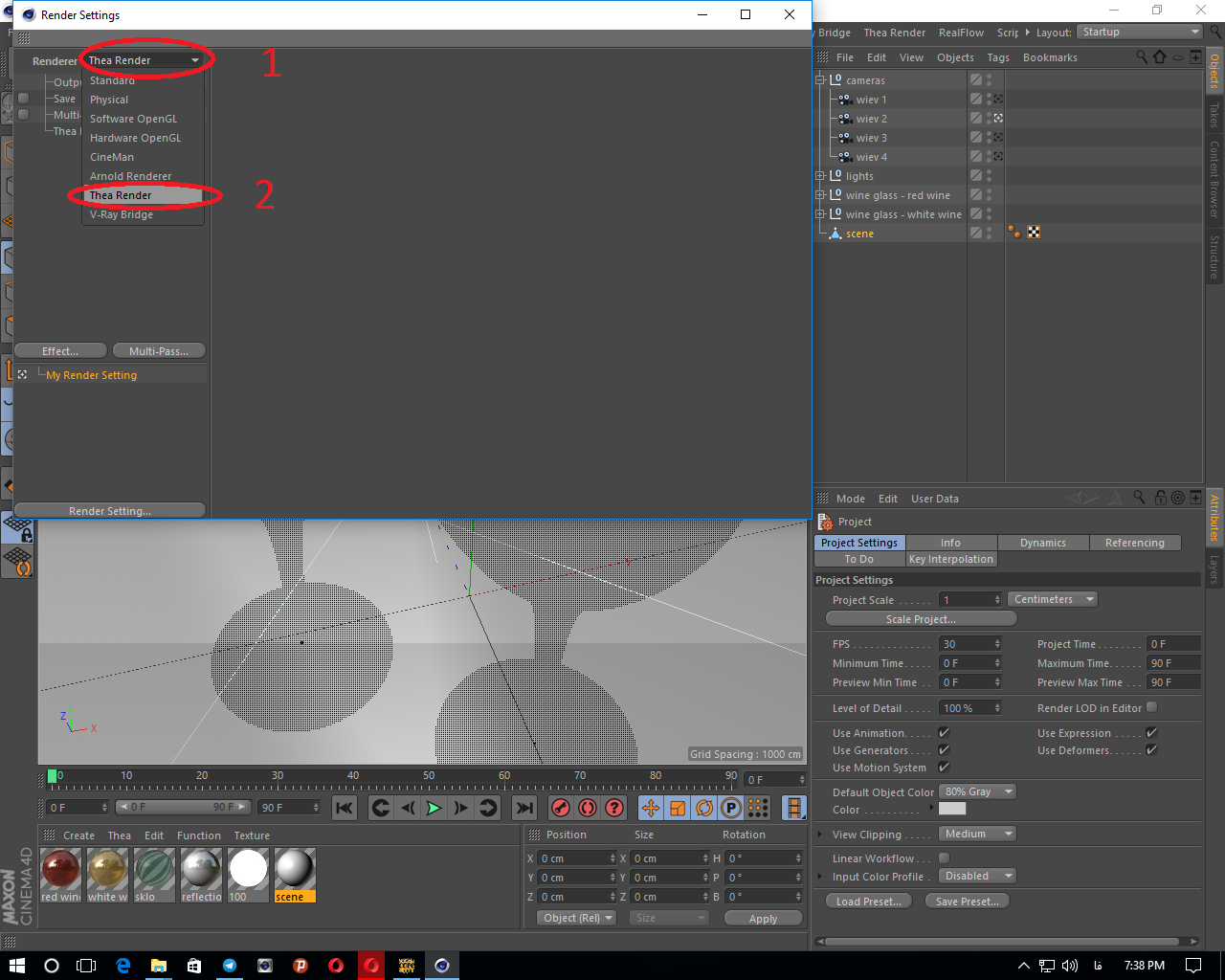1225x980 pixels.
Task: Click home icon in Objects manager
Action: 1160,57
